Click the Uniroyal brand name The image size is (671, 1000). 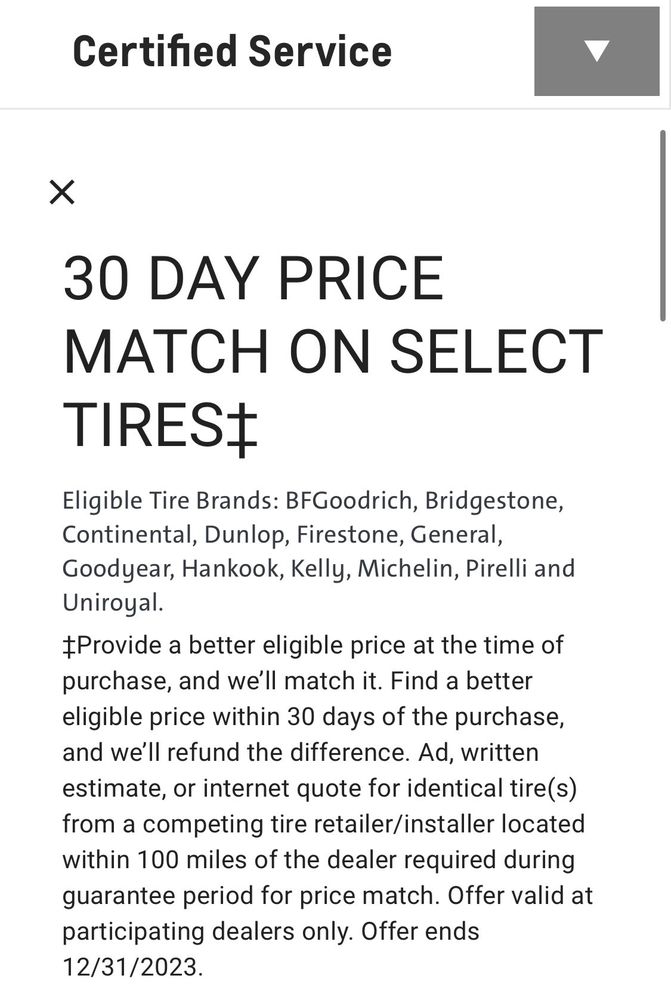(x=109, y=603)
